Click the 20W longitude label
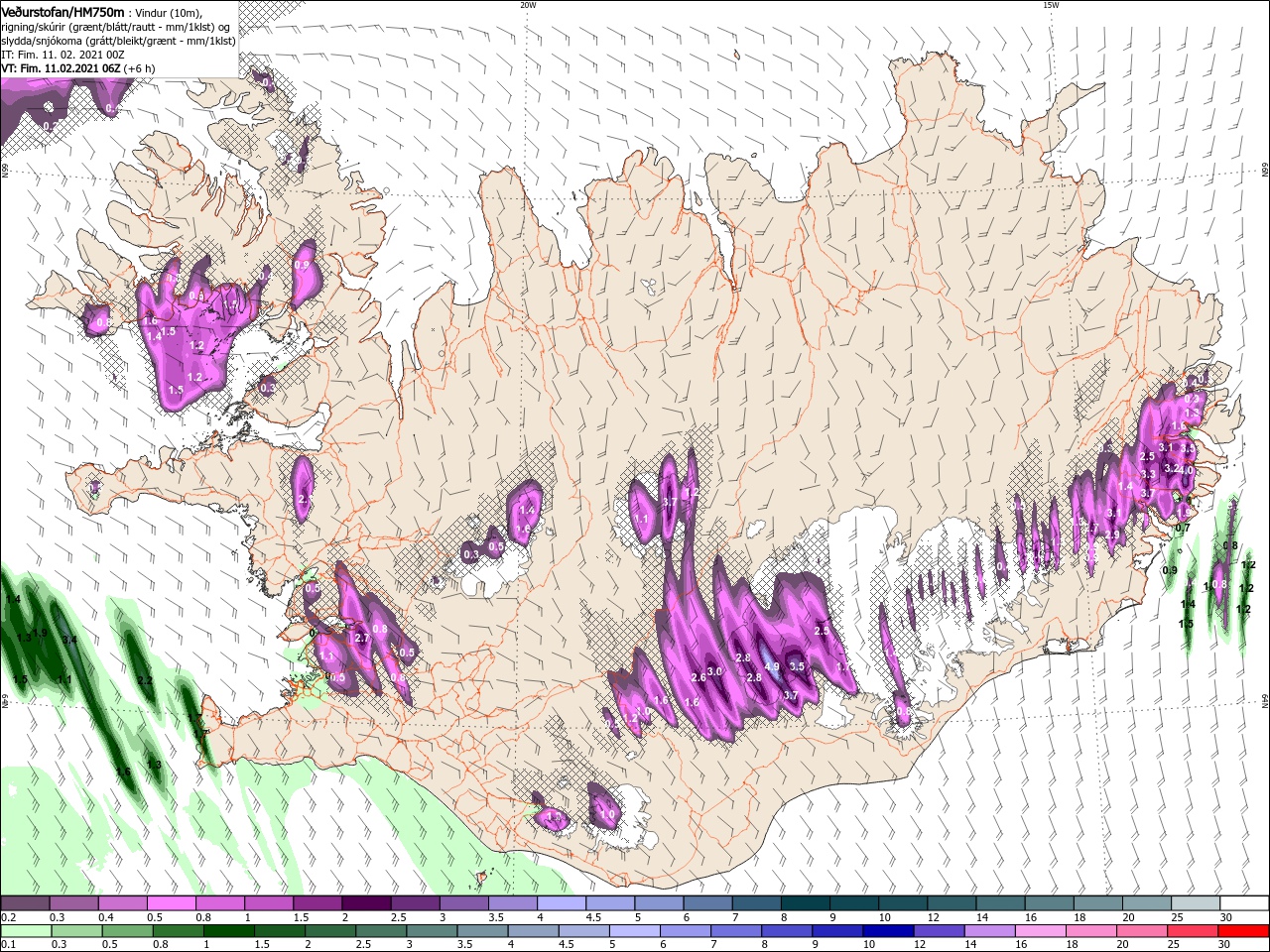The width and height of the screenshot is (1270, 952). (528, 5)
